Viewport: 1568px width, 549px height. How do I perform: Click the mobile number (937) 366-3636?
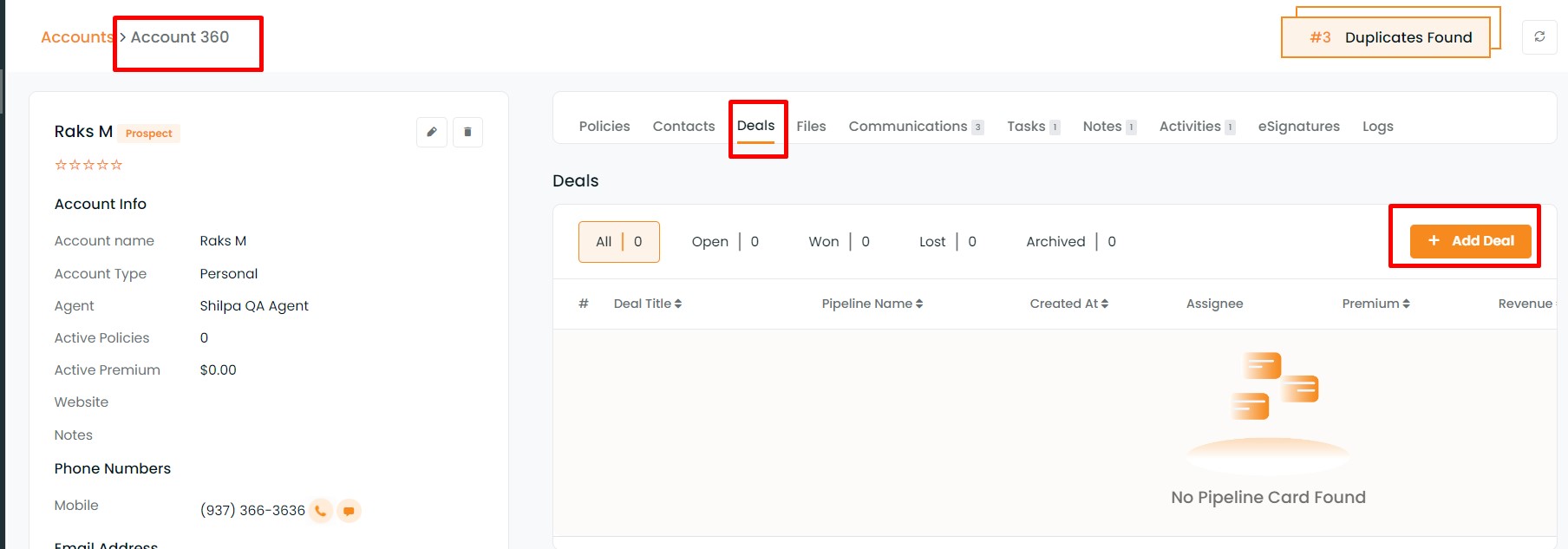click(x=252, y=511)
